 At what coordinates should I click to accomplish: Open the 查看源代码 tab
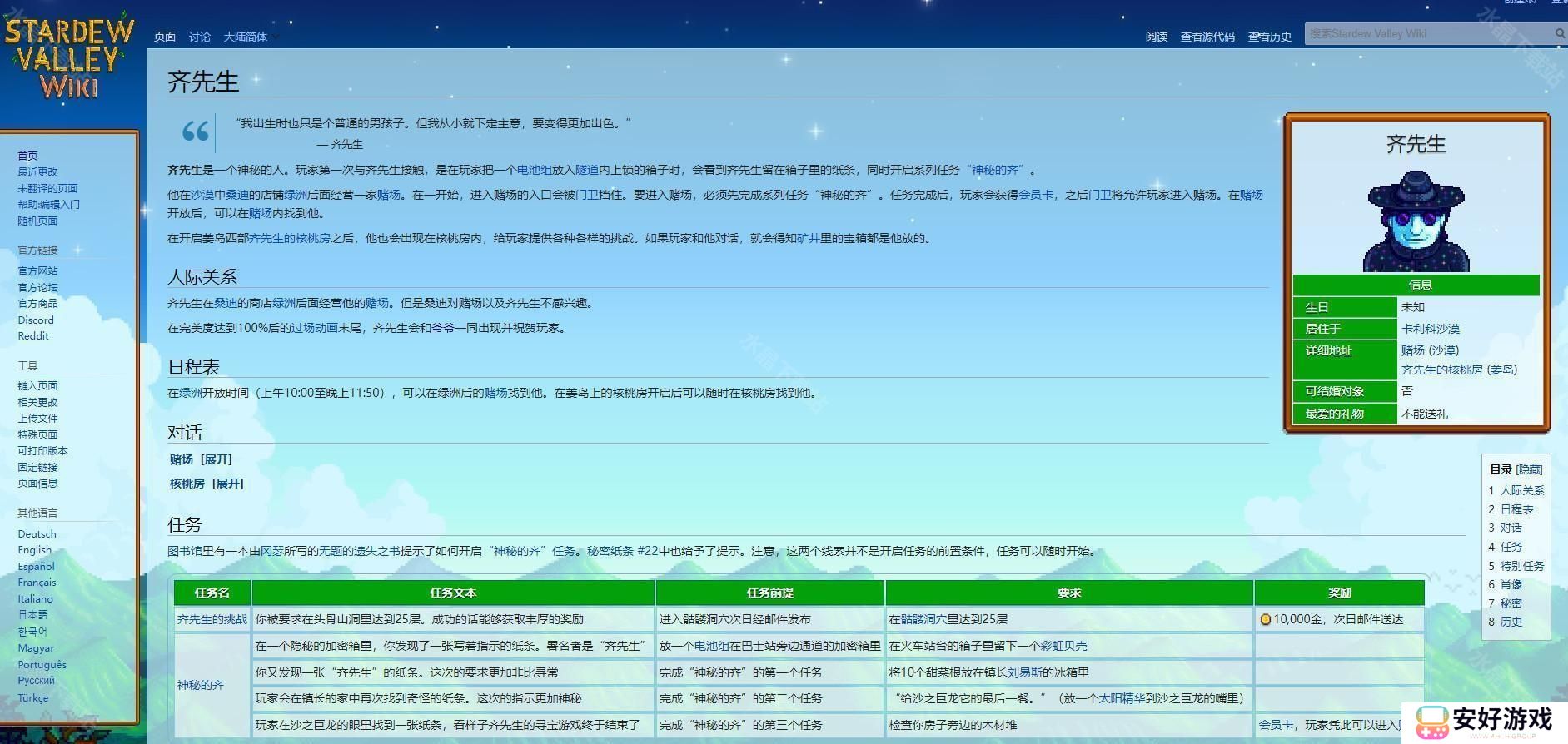coord(1207,37)
